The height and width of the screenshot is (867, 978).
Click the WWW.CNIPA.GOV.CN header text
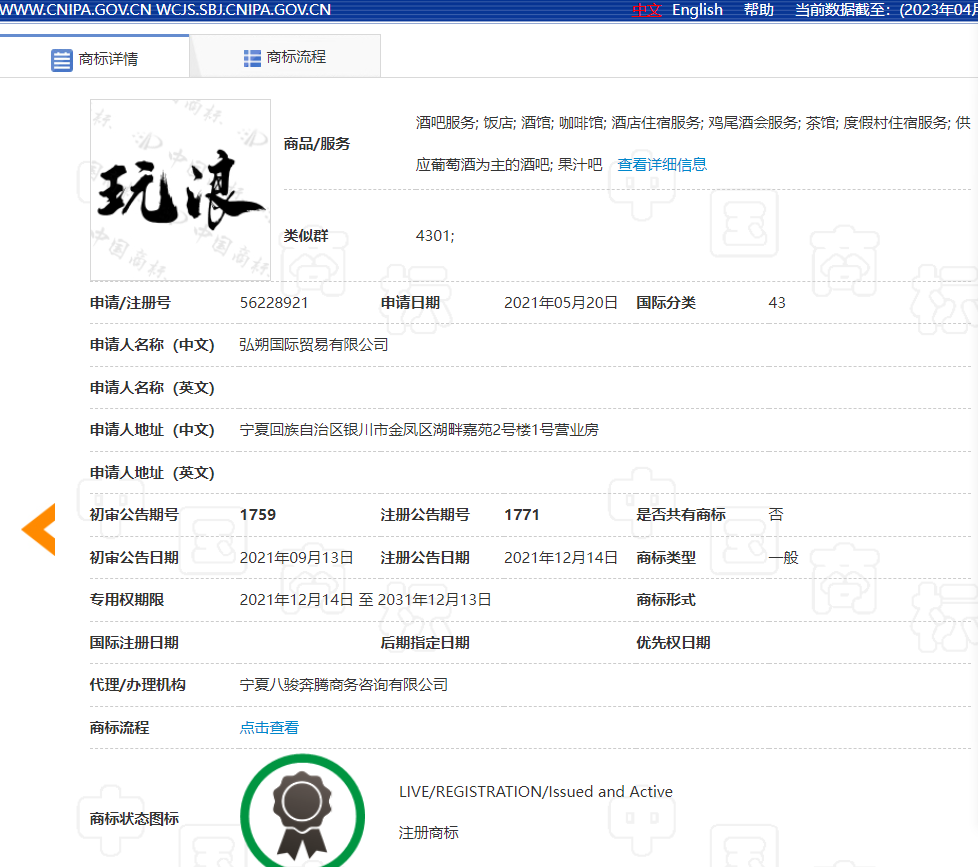[76, 10]
